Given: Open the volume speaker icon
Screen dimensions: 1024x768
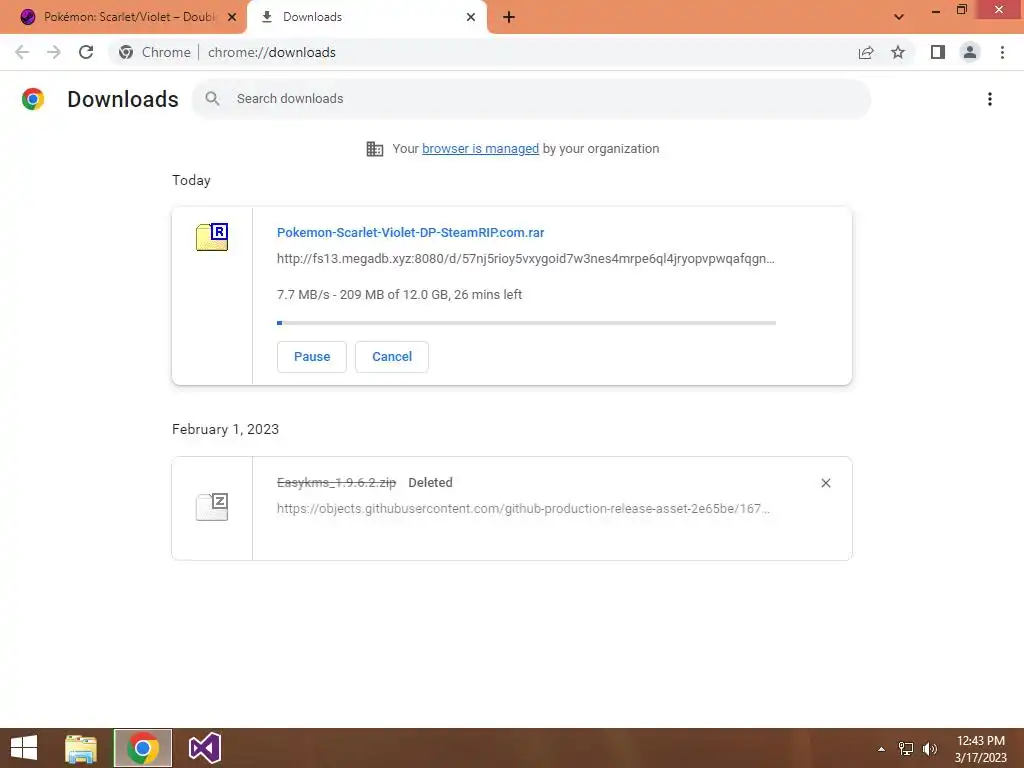Looking at the screenshot, I should [930, 749].
